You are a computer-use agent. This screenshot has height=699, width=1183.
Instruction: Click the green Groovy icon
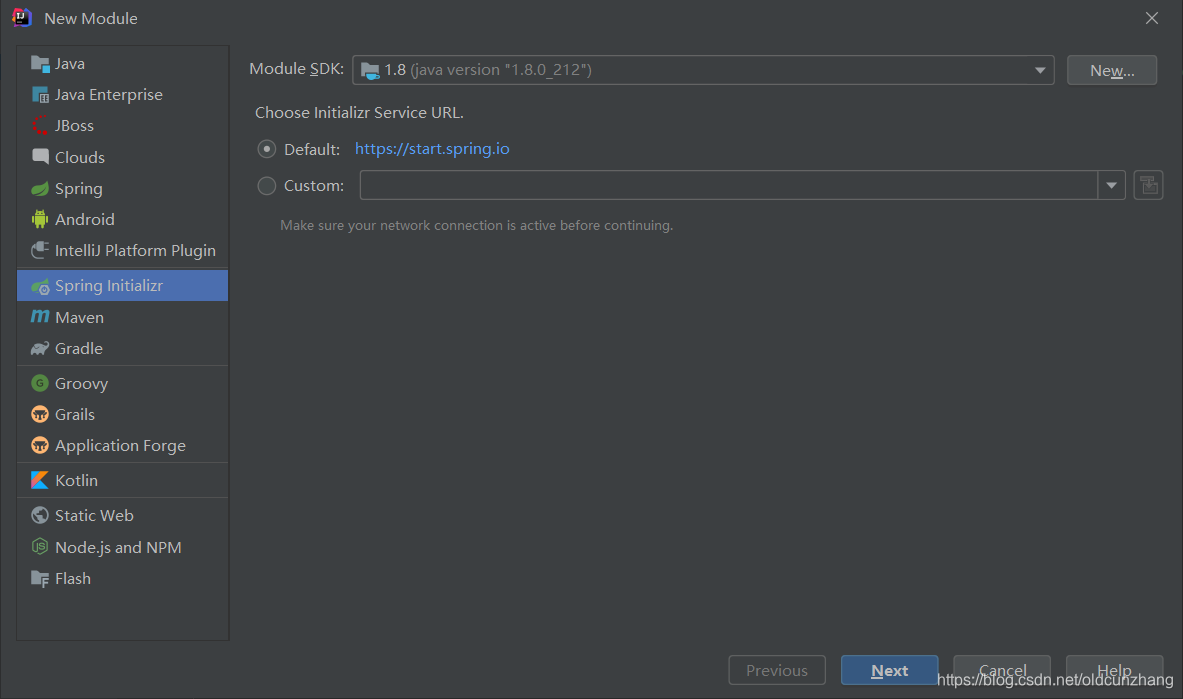click(40, 383)
